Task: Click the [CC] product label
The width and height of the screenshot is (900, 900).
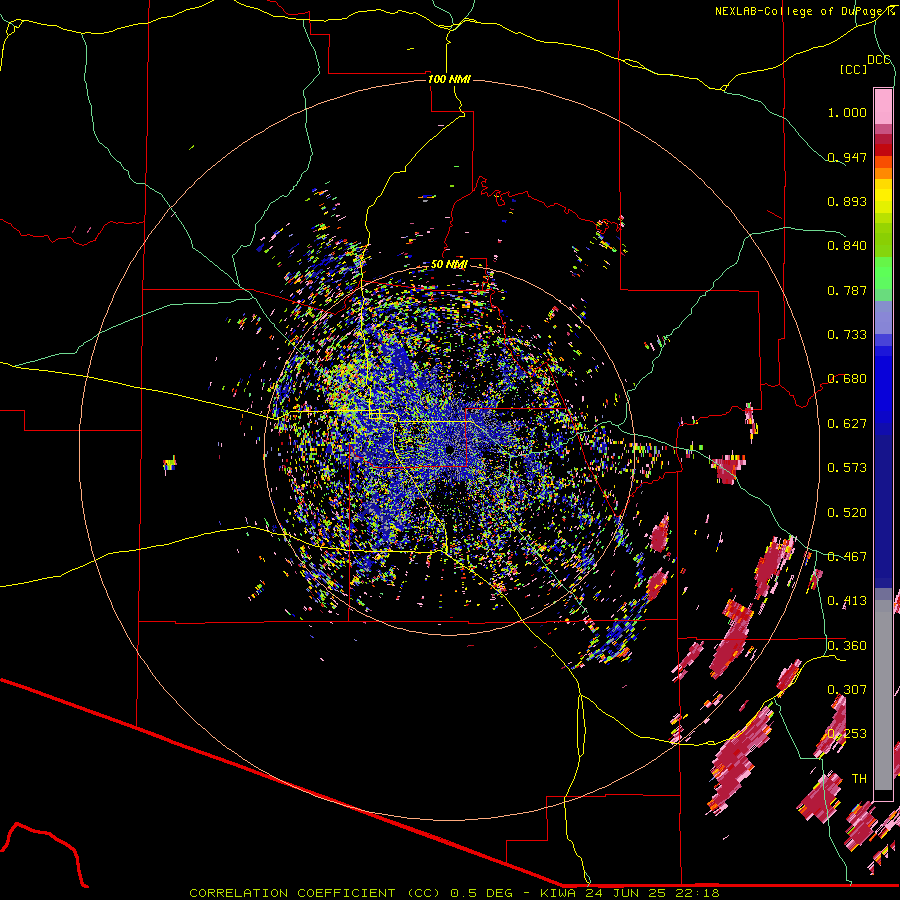Action: [853, 69]
